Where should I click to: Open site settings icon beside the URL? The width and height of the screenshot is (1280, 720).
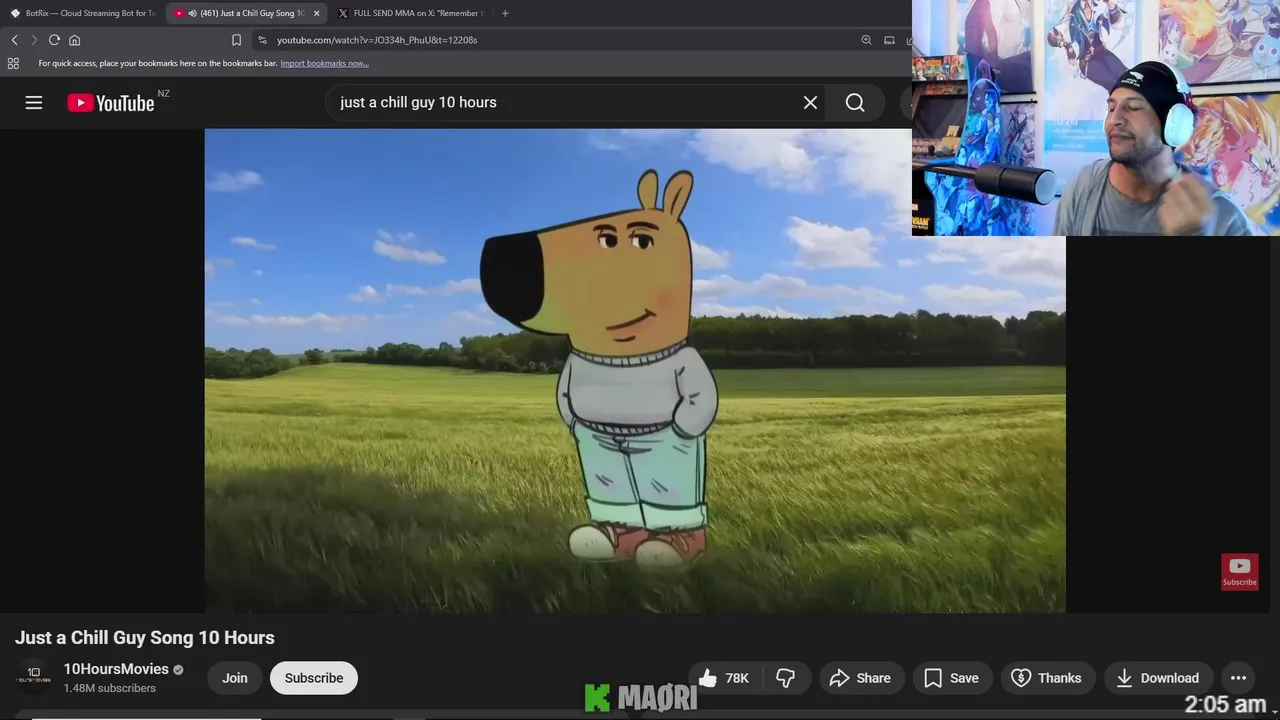click(262, 40)
